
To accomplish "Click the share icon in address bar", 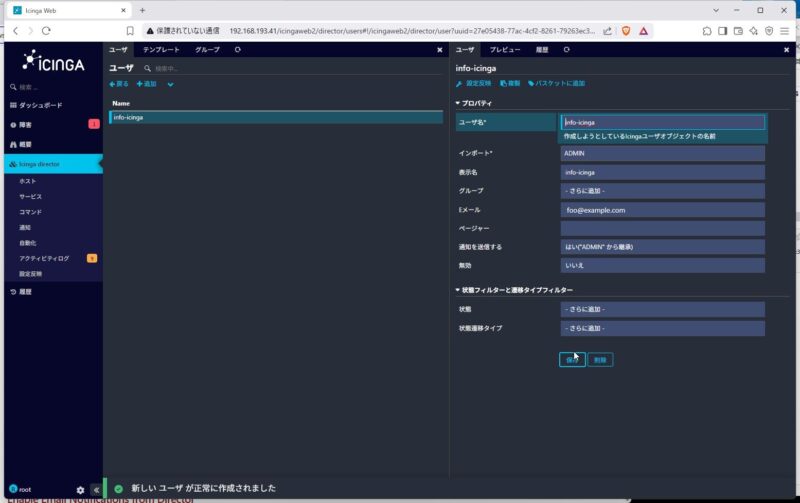I will tap(607, 31).
